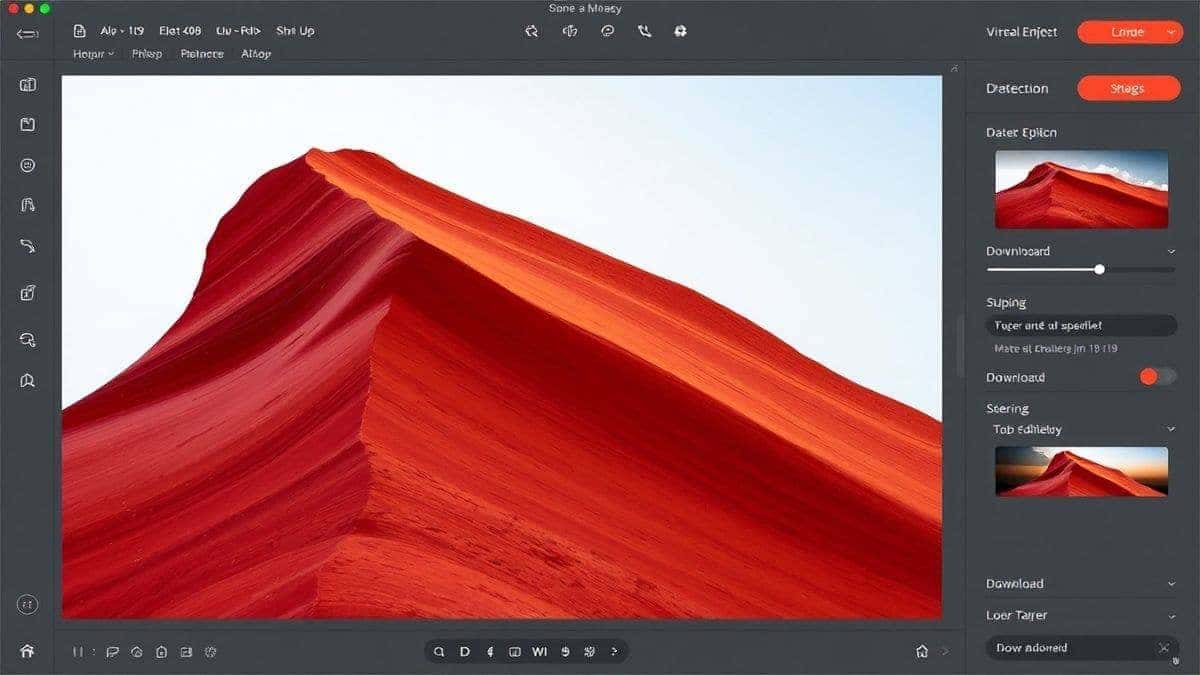The image size is (1200, 675).
Task: Click the calendar-like icon in left sidebar
Action: (x=28, y=125)
